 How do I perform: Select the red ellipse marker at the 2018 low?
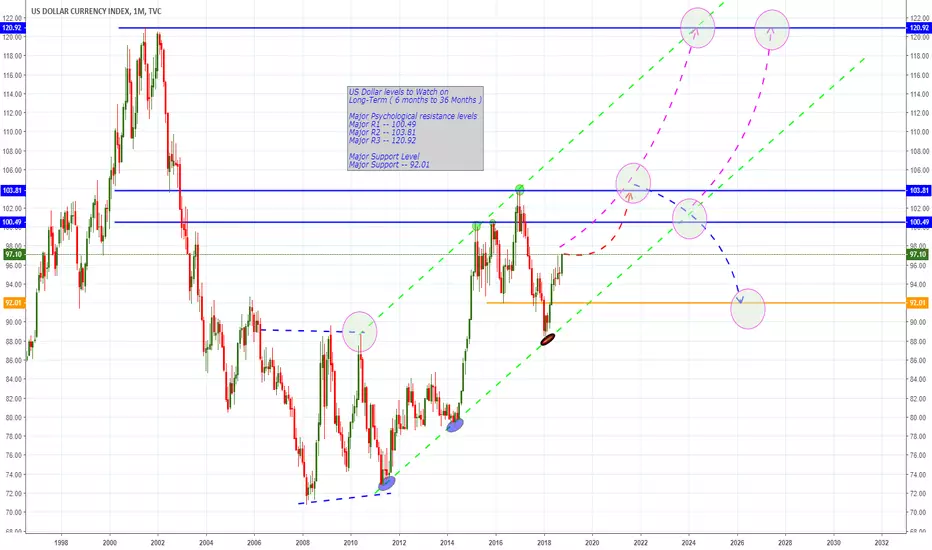coord(547,340)
